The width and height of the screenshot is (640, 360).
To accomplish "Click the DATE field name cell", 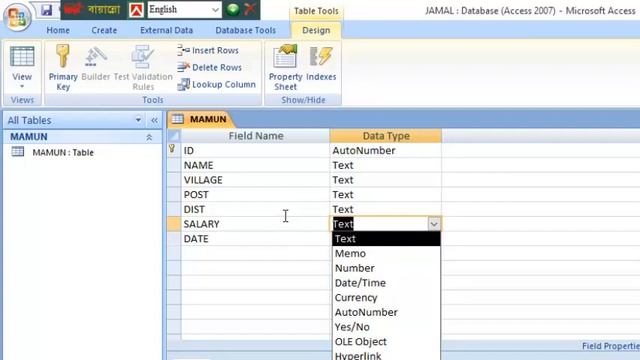I will [256, 239].
